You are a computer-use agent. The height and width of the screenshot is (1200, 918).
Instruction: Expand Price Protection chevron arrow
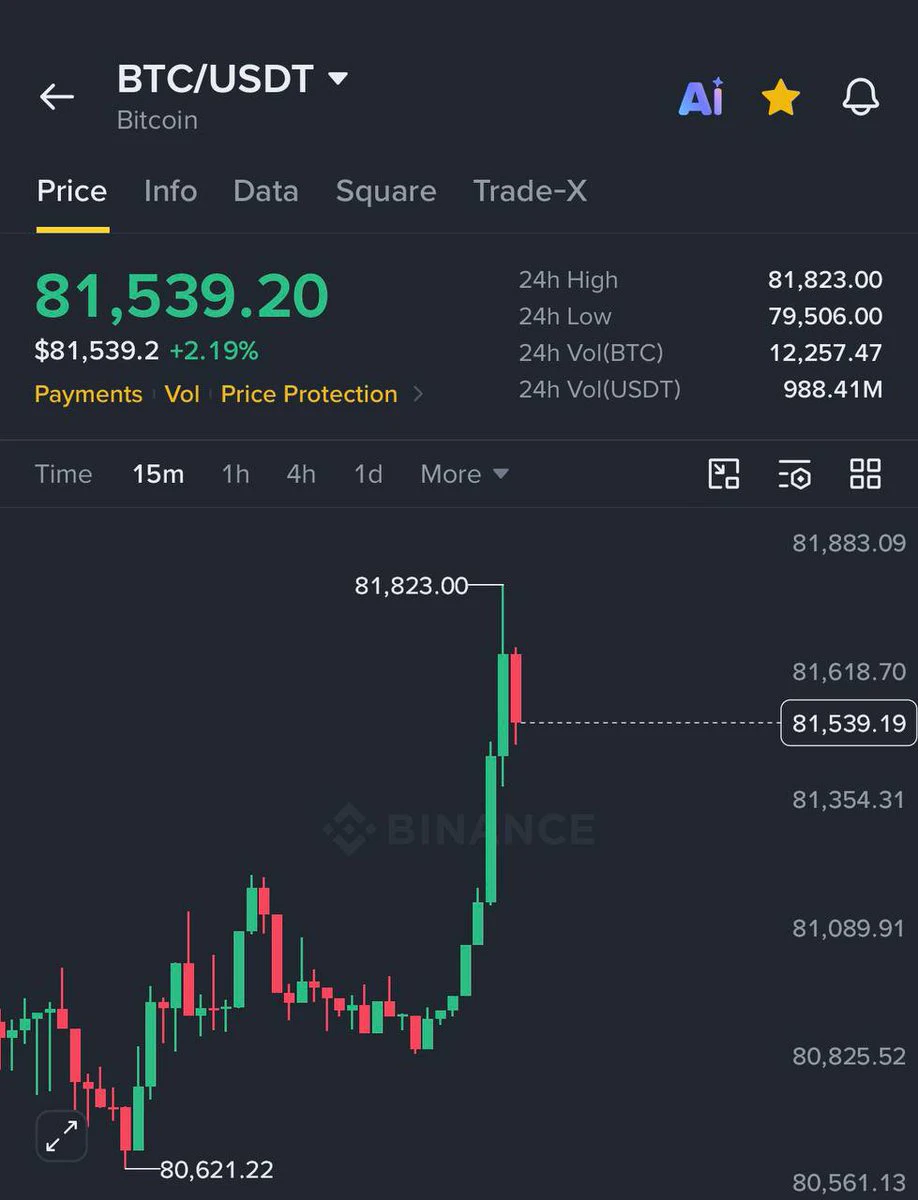(418, 394)
